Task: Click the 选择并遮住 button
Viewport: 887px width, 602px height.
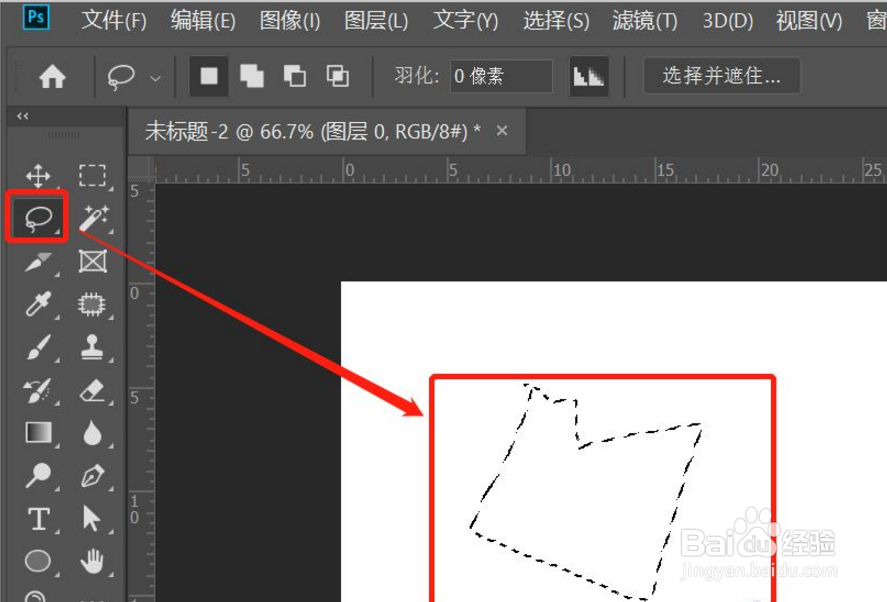Action: 719,76
